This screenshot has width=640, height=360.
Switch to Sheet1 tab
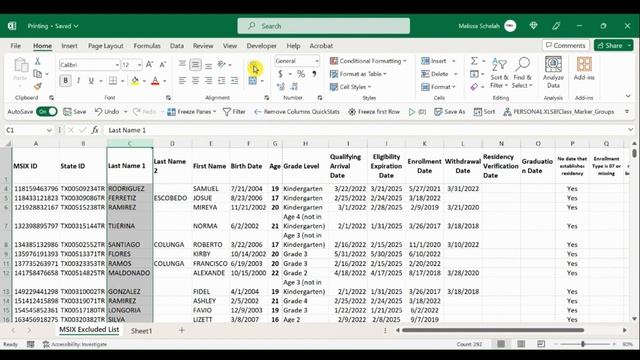point(141,331)
